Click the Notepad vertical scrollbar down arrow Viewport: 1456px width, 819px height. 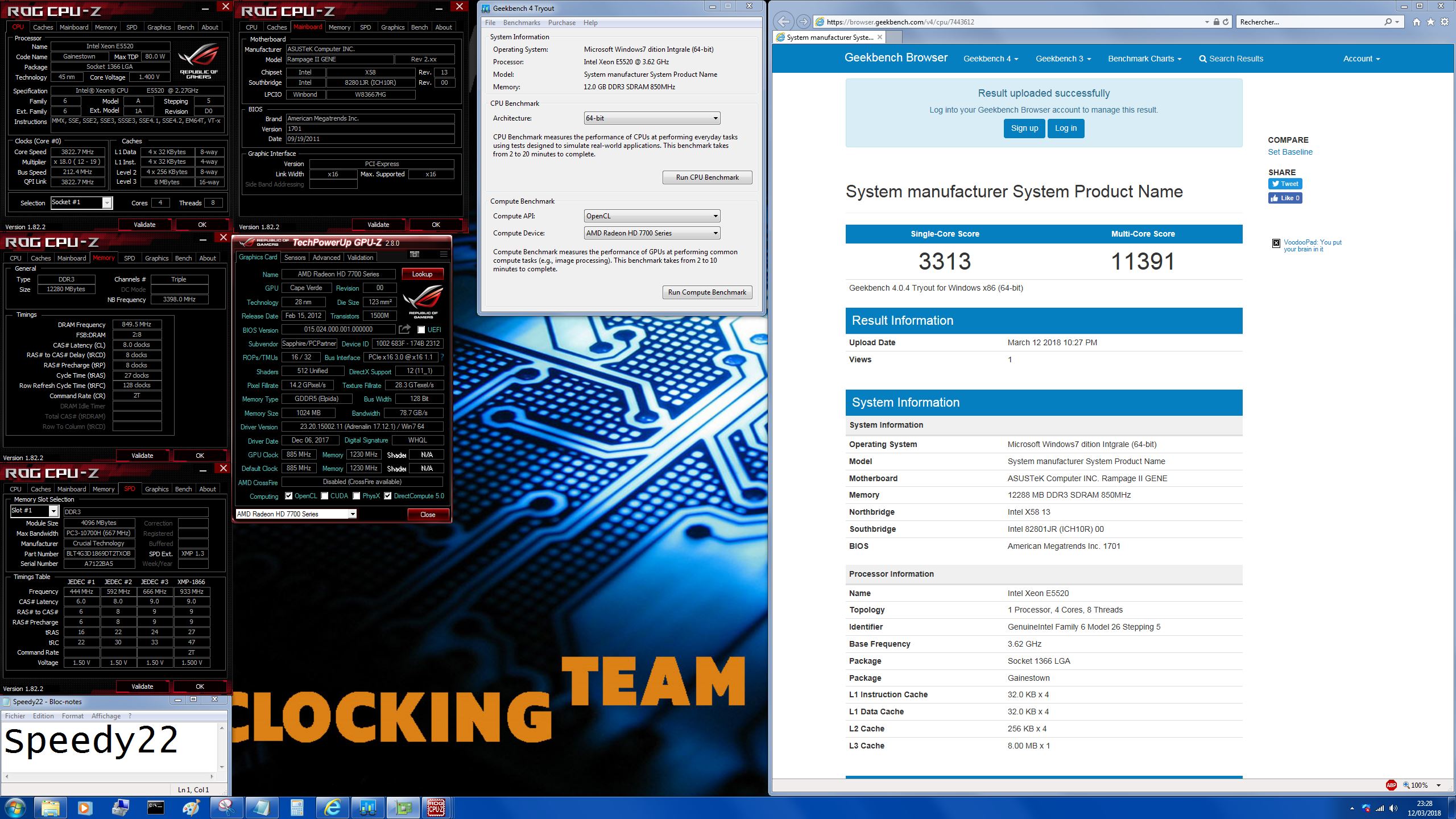pyautogui.click(x=222, y=767)
